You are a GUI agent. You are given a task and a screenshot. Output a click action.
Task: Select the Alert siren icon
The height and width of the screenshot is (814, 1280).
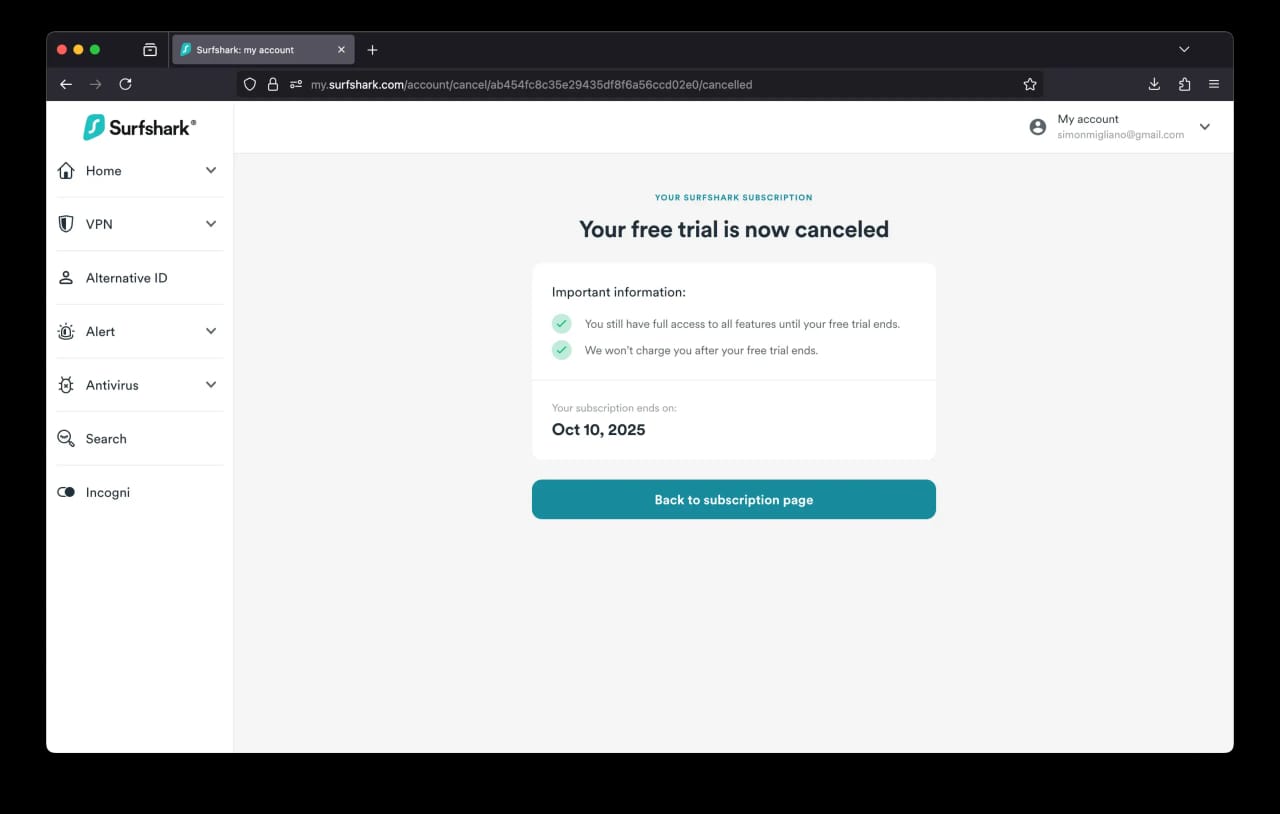pos(66,331)
